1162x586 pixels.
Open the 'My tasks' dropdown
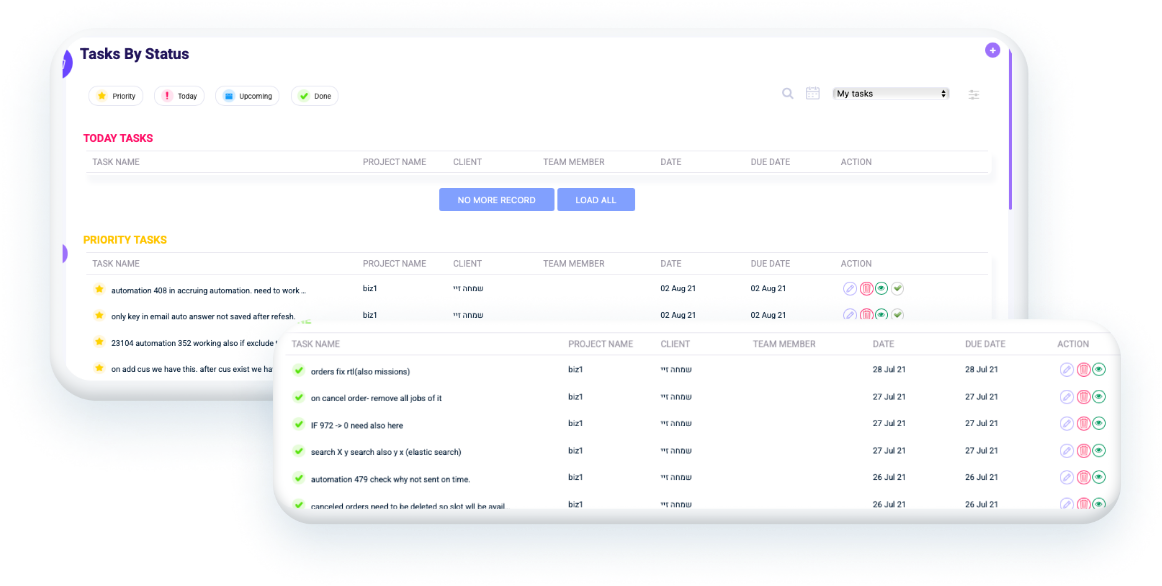[x=891, y=94]
